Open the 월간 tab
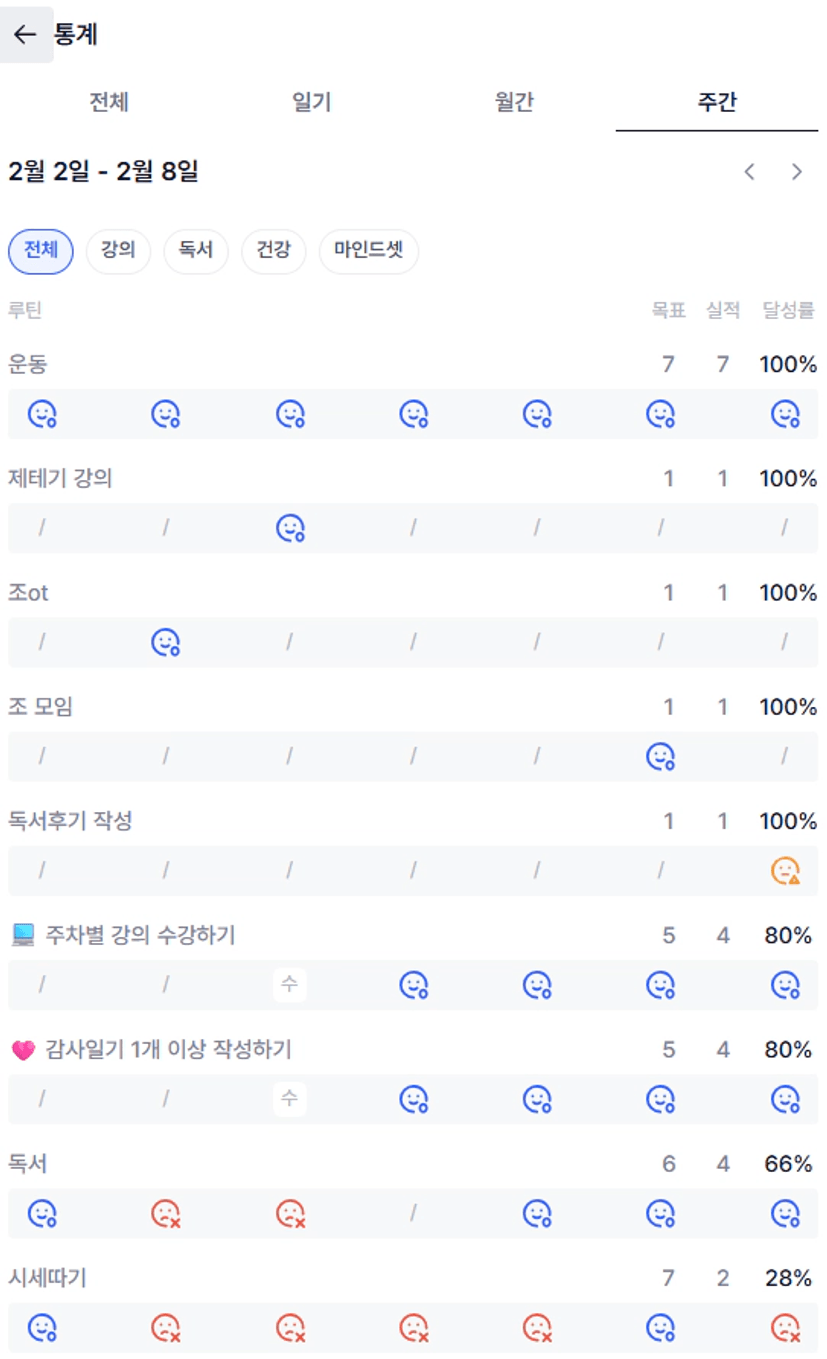Image resolution: width=827 pixels, height=1359 pixels. pos(514,102)
